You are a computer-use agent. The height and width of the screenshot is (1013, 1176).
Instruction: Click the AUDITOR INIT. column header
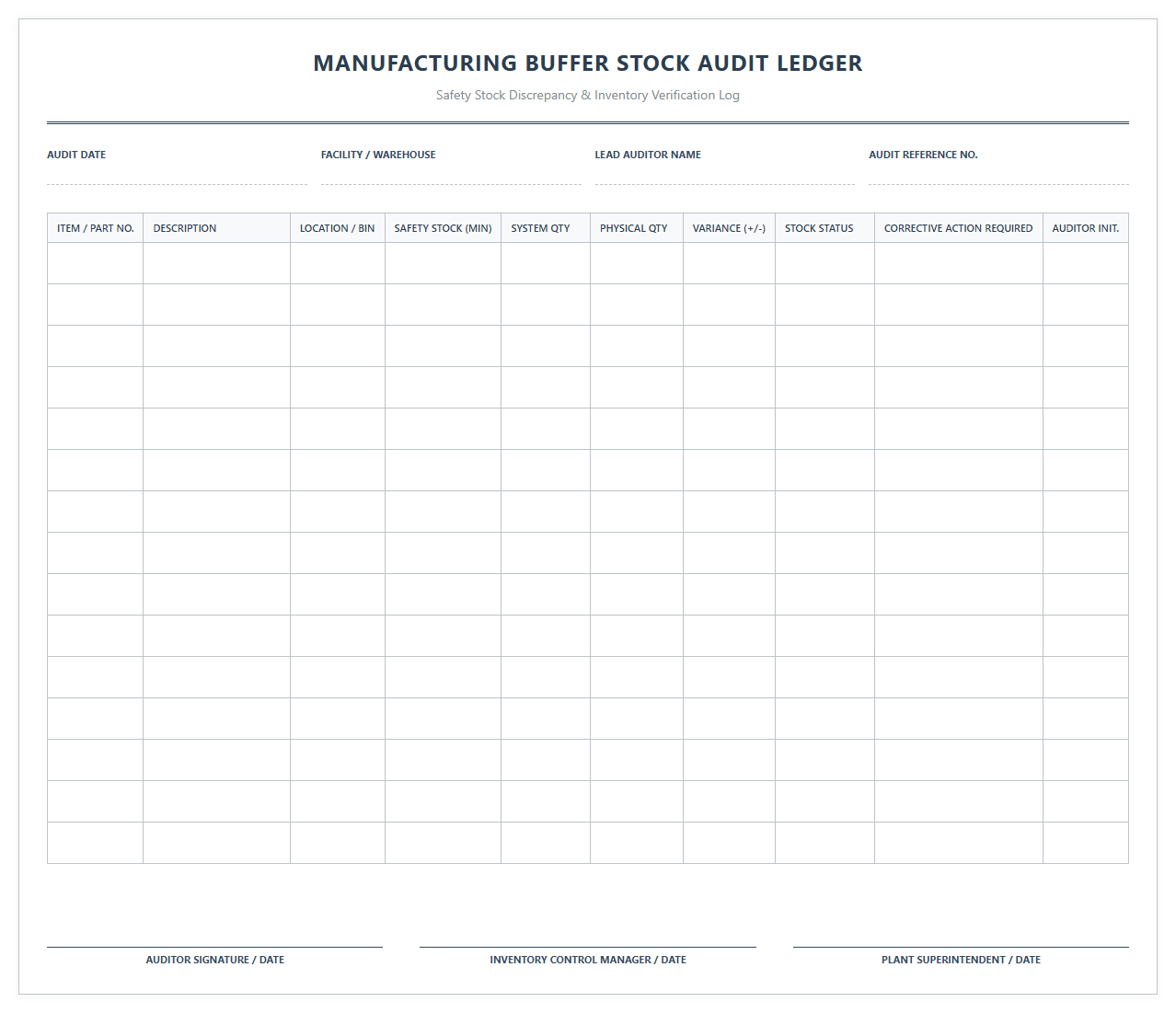[x=1086, y=228]
